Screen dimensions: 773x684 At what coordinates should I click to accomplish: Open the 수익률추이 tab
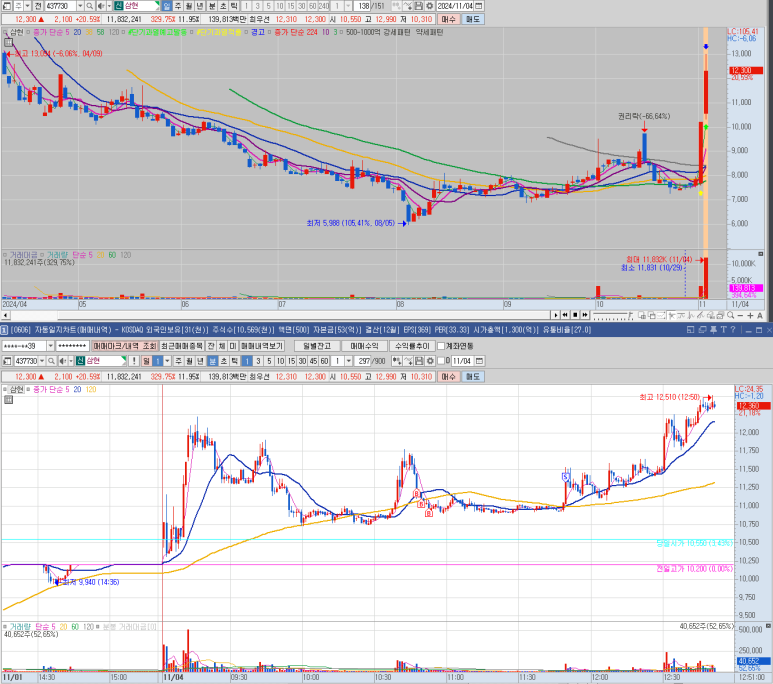(x=412, y=346)
